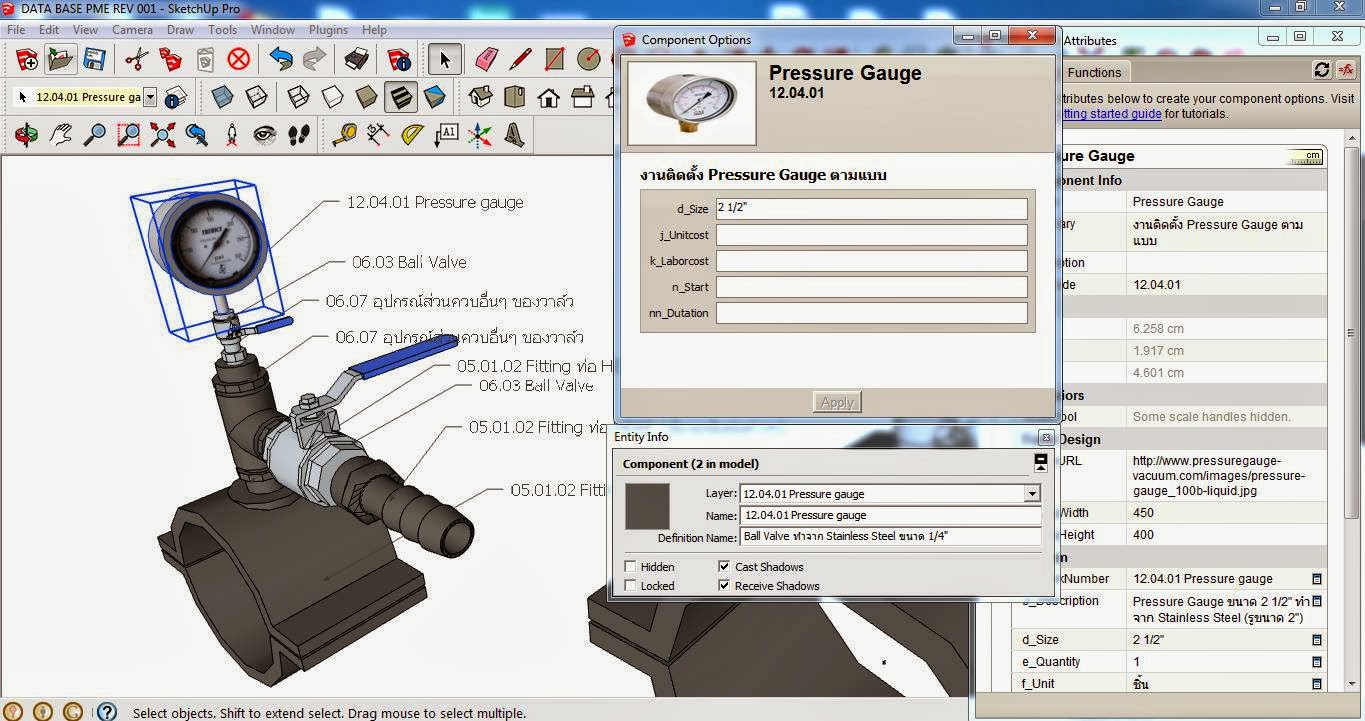Click the Name field in Entity Info
The image size is (1365, 721).
pos(891,516)
